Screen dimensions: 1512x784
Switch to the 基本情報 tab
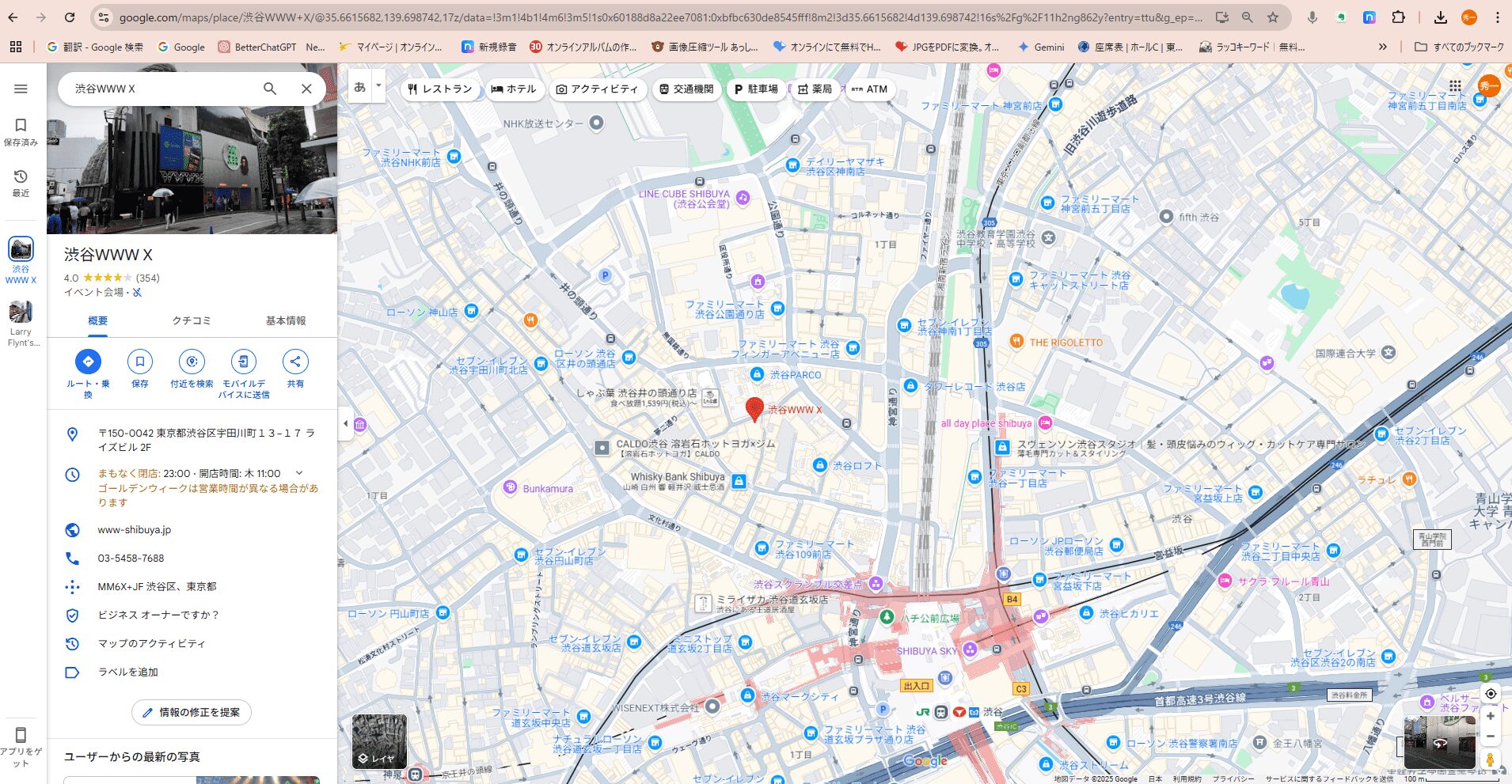[285, 320]
